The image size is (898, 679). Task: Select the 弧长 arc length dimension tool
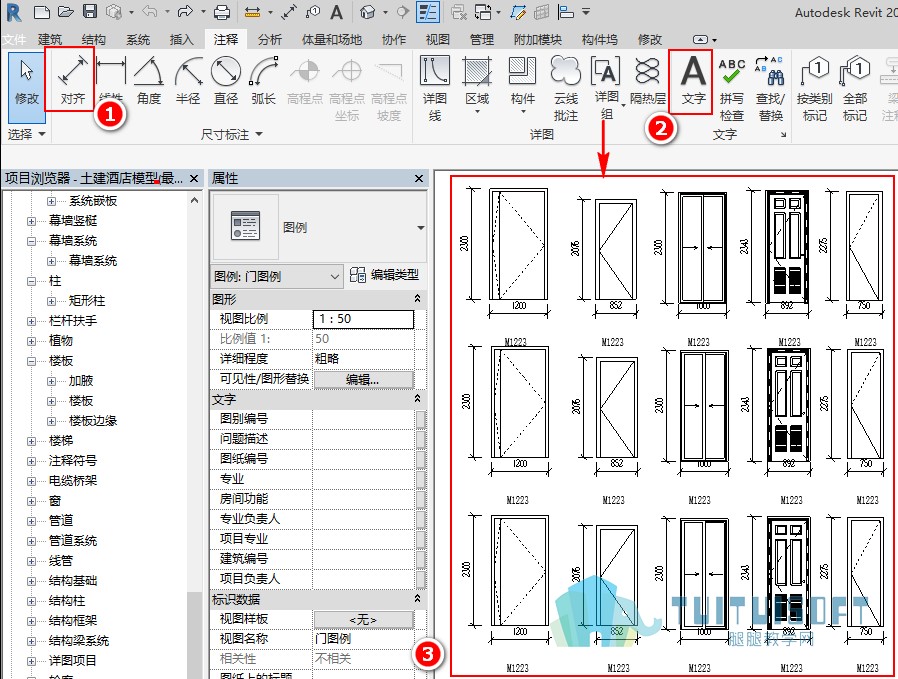tap(263, 80)
